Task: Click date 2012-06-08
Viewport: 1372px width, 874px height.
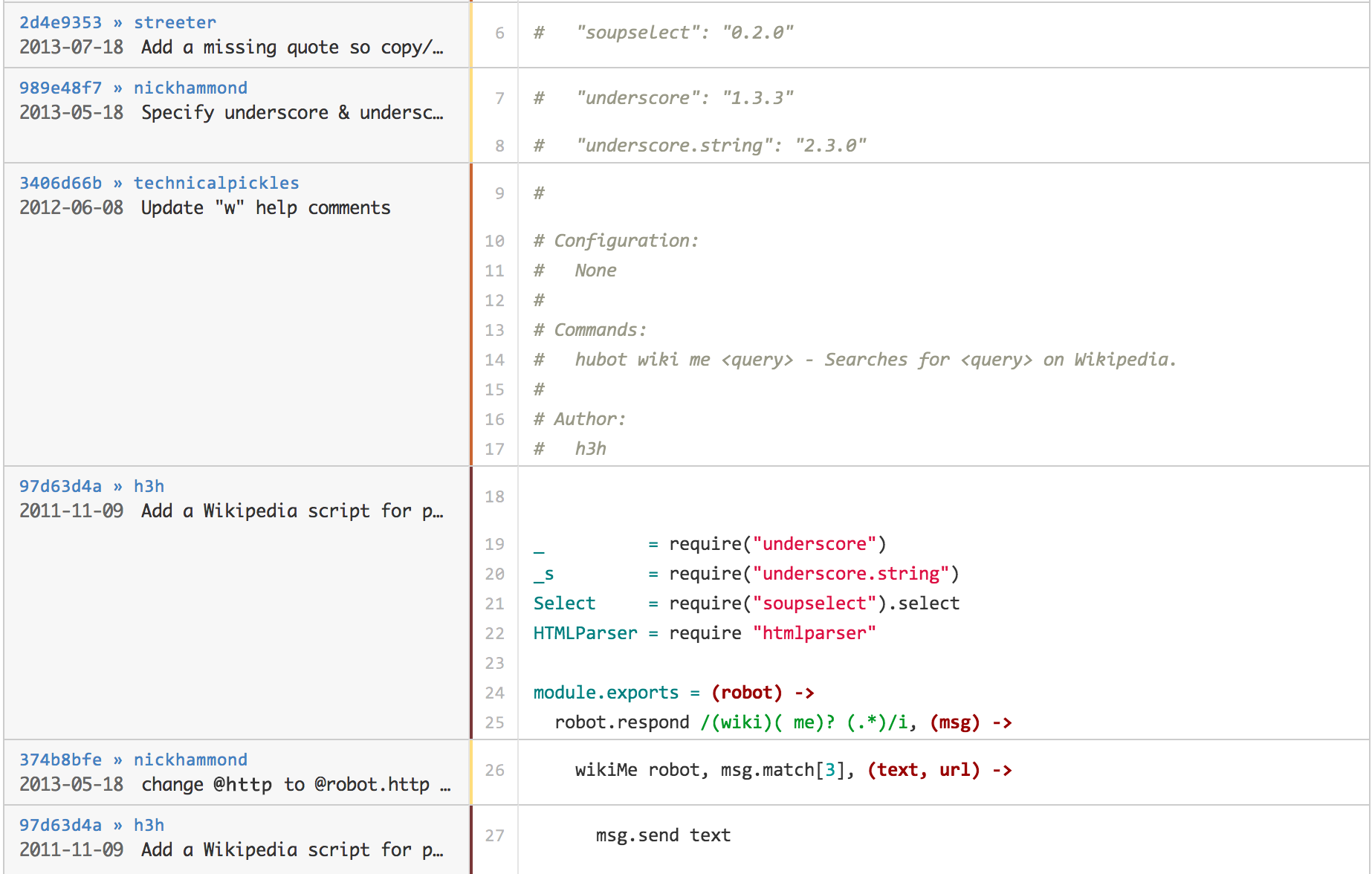Action: pyautogui.click(x=71, y=207)
